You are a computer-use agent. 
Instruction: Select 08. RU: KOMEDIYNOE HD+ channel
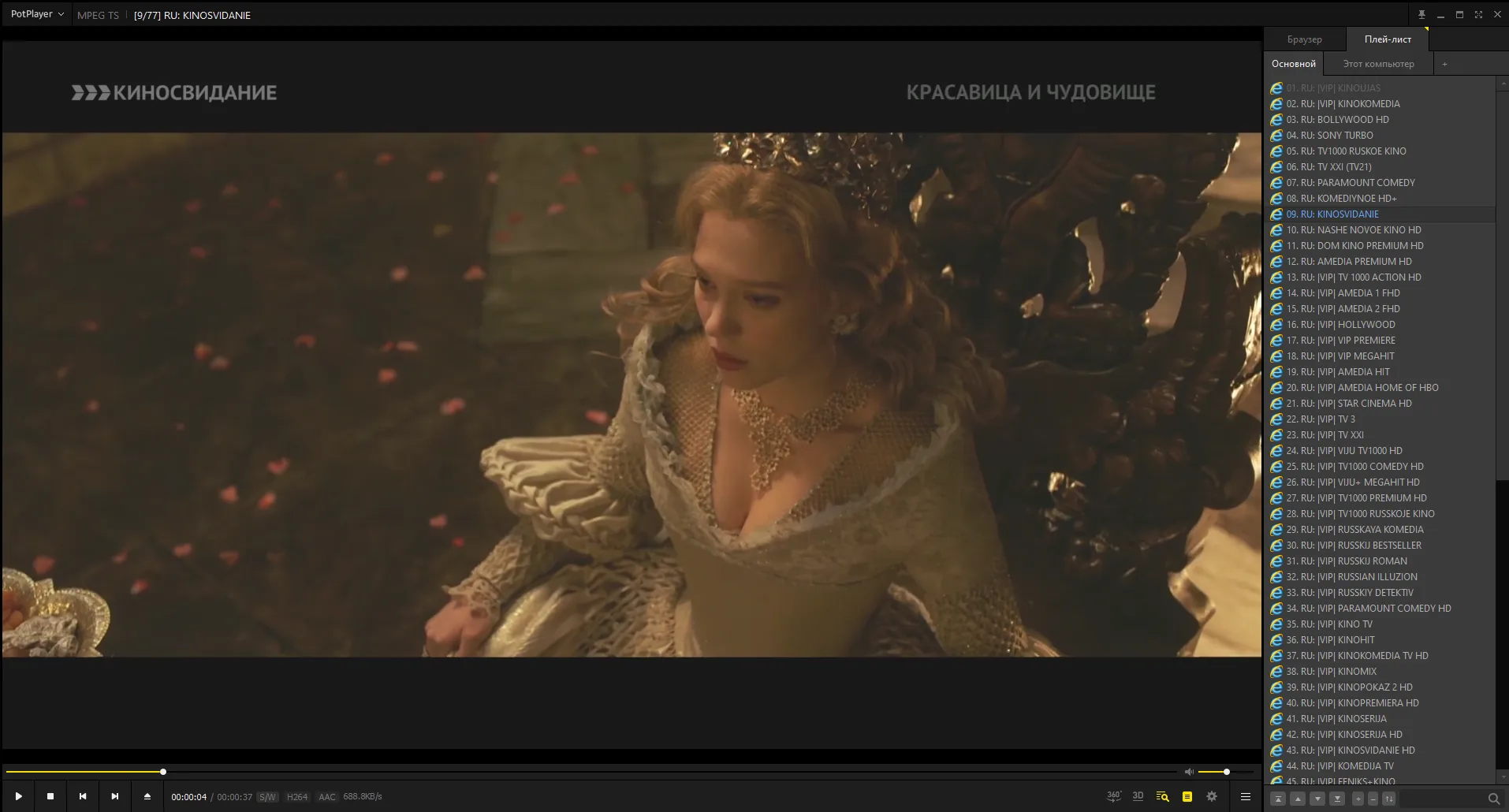point(1380,199)
